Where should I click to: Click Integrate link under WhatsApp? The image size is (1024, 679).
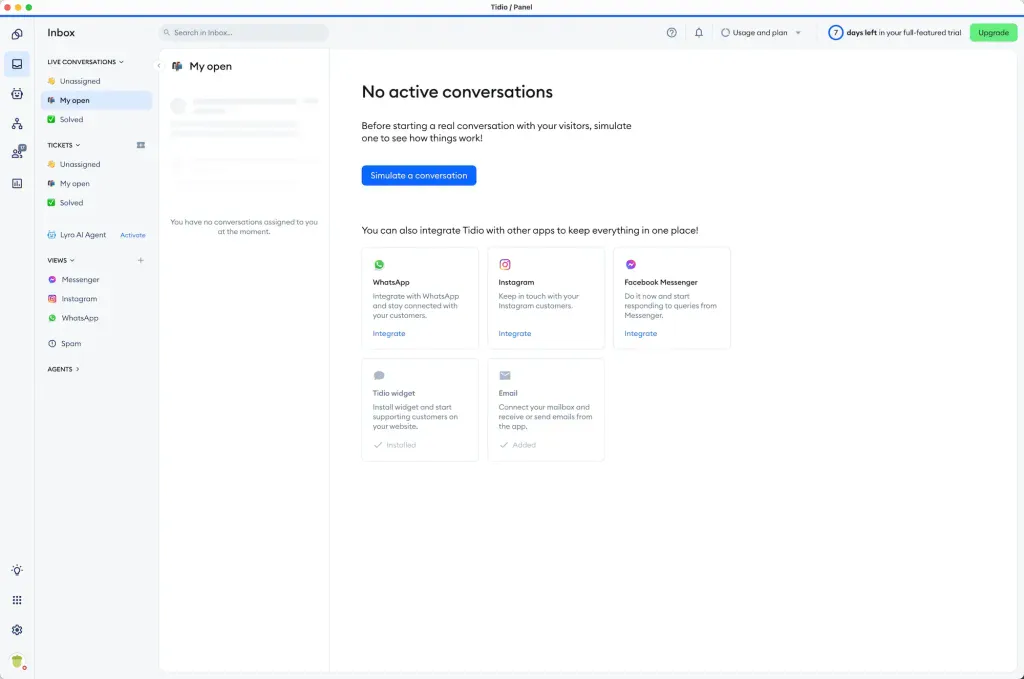point(389,334)
